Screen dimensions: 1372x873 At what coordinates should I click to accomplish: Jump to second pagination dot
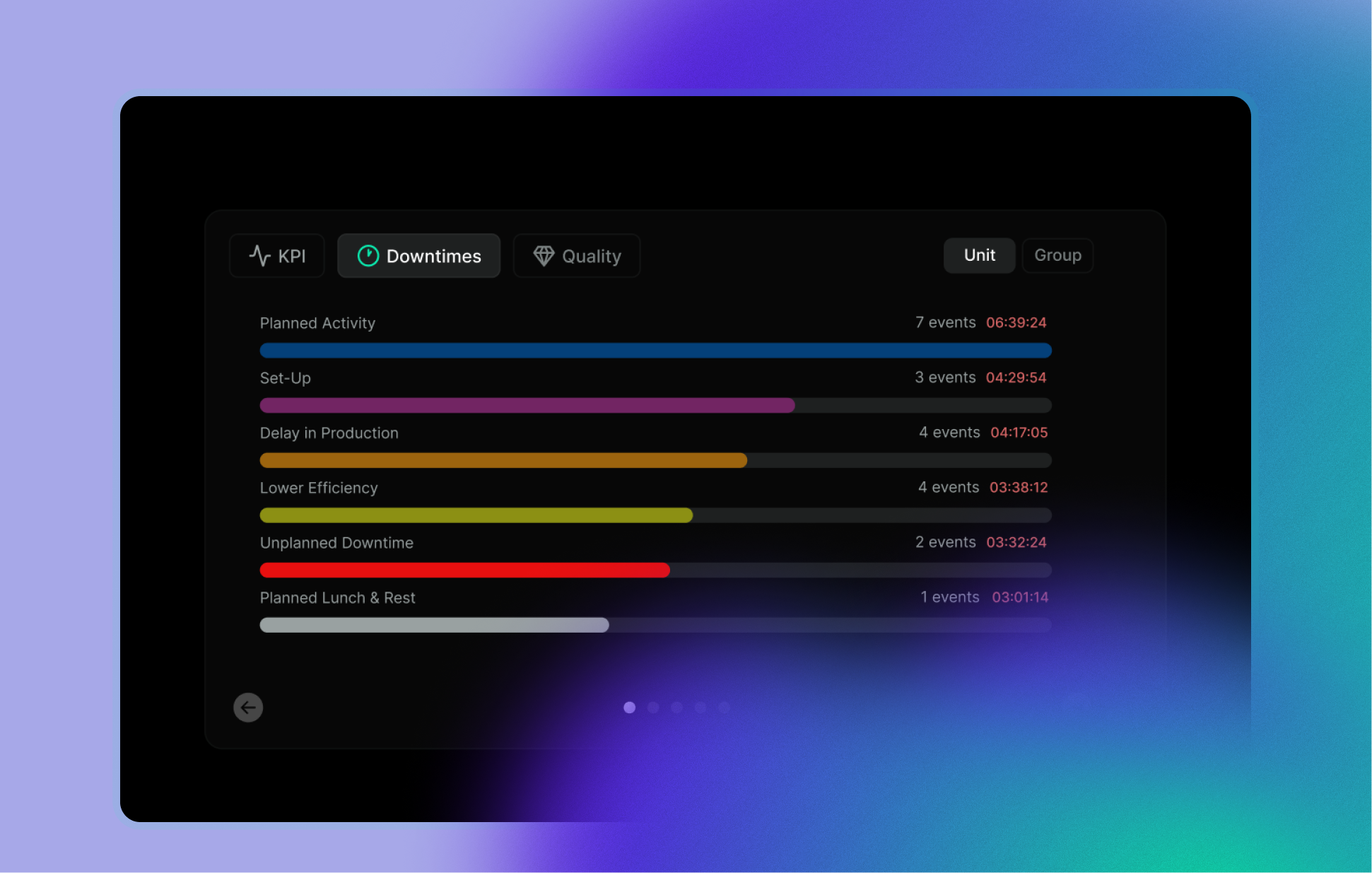[653, 708]
